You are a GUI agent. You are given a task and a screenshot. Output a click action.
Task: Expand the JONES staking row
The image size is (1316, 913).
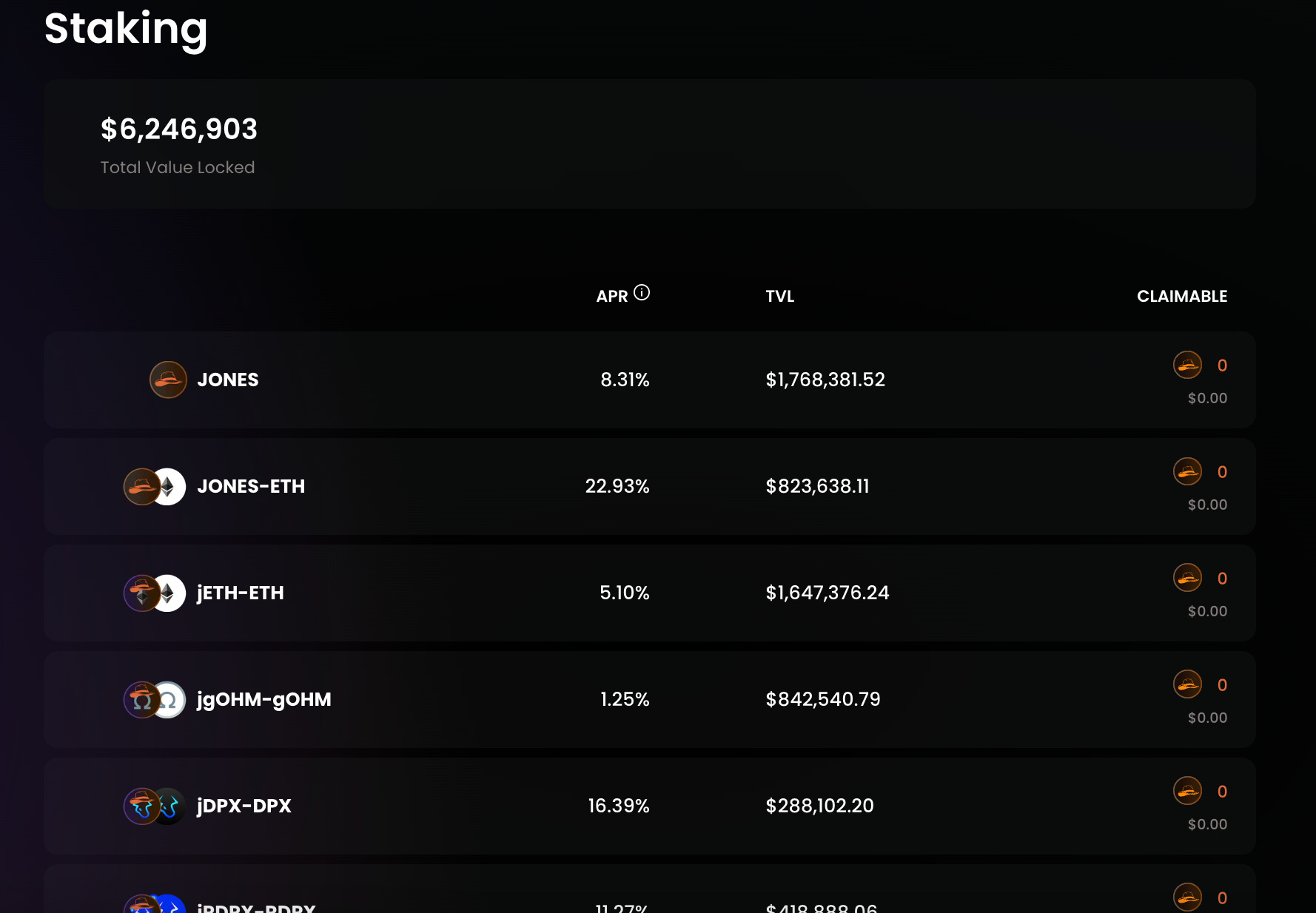click(x=650, y=380)
